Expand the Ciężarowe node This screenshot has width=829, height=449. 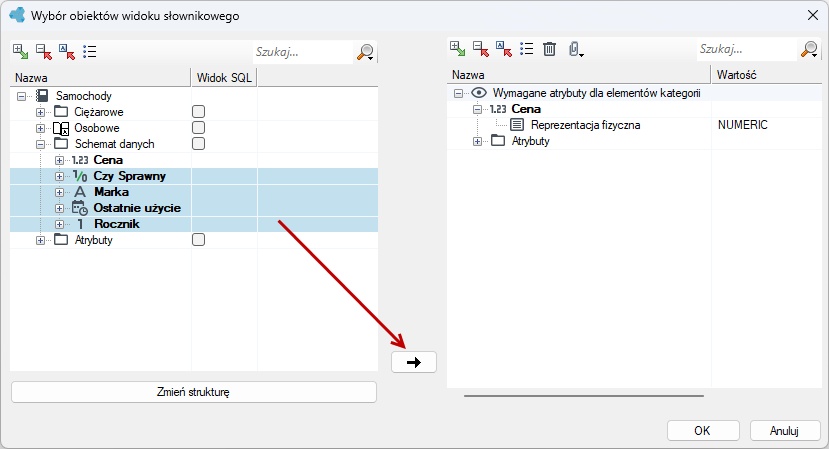pyautogui.click(x=40, y=112)
